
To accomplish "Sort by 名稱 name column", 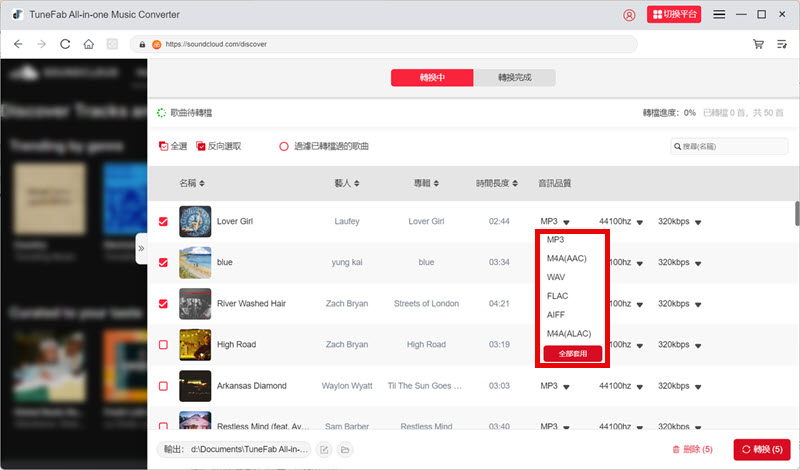I will pos(192,183).
